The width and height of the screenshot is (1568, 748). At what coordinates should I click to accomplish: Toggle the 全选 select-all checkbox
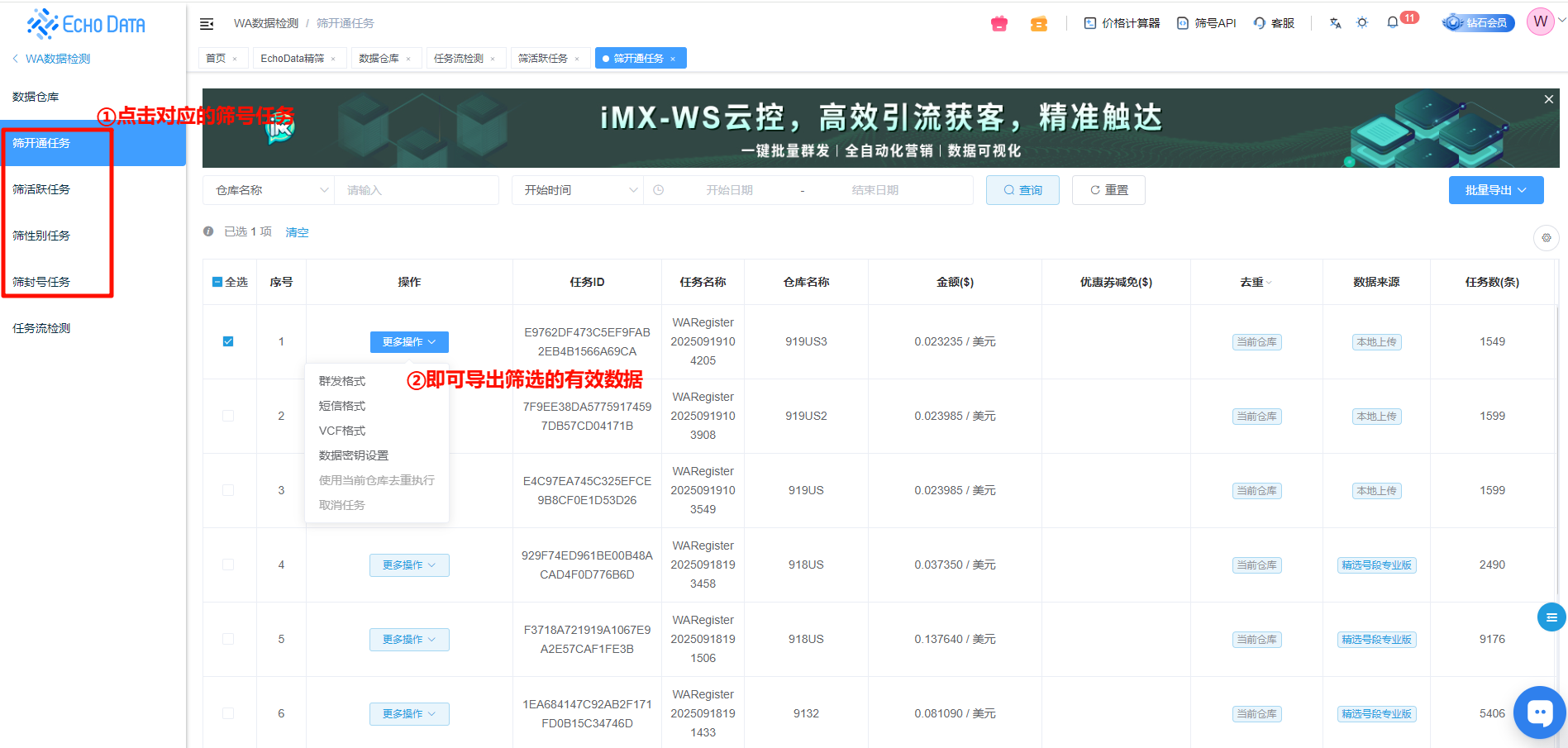coord(218,282)
